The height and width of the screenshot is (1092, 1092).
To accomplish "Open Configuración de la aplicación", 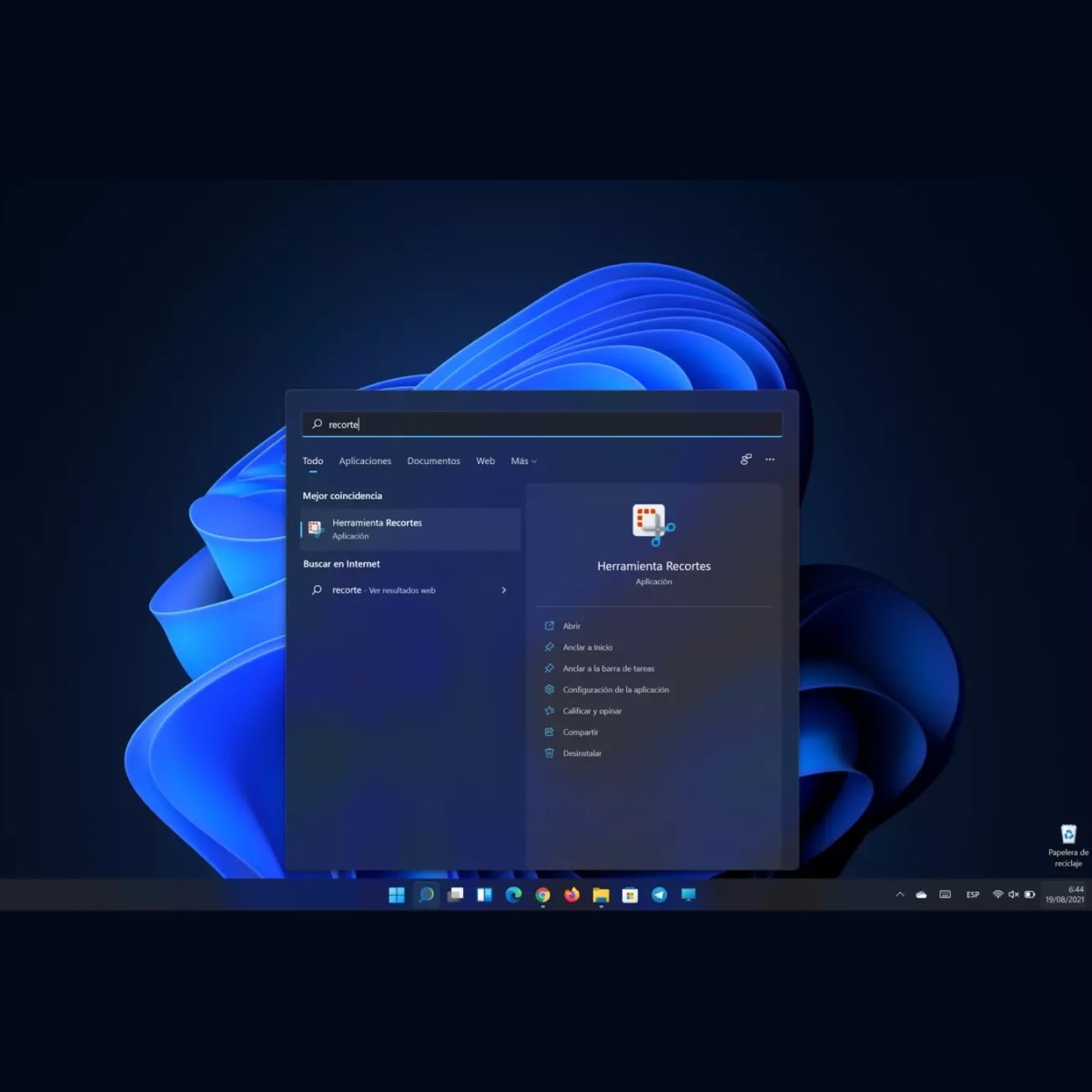I will tap(616, 690).
